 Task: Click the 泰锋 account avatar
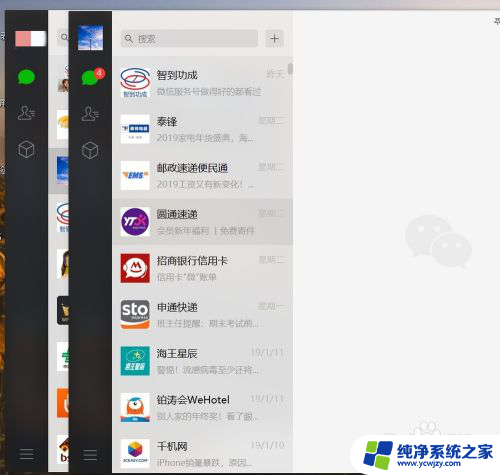pos(135,129)
